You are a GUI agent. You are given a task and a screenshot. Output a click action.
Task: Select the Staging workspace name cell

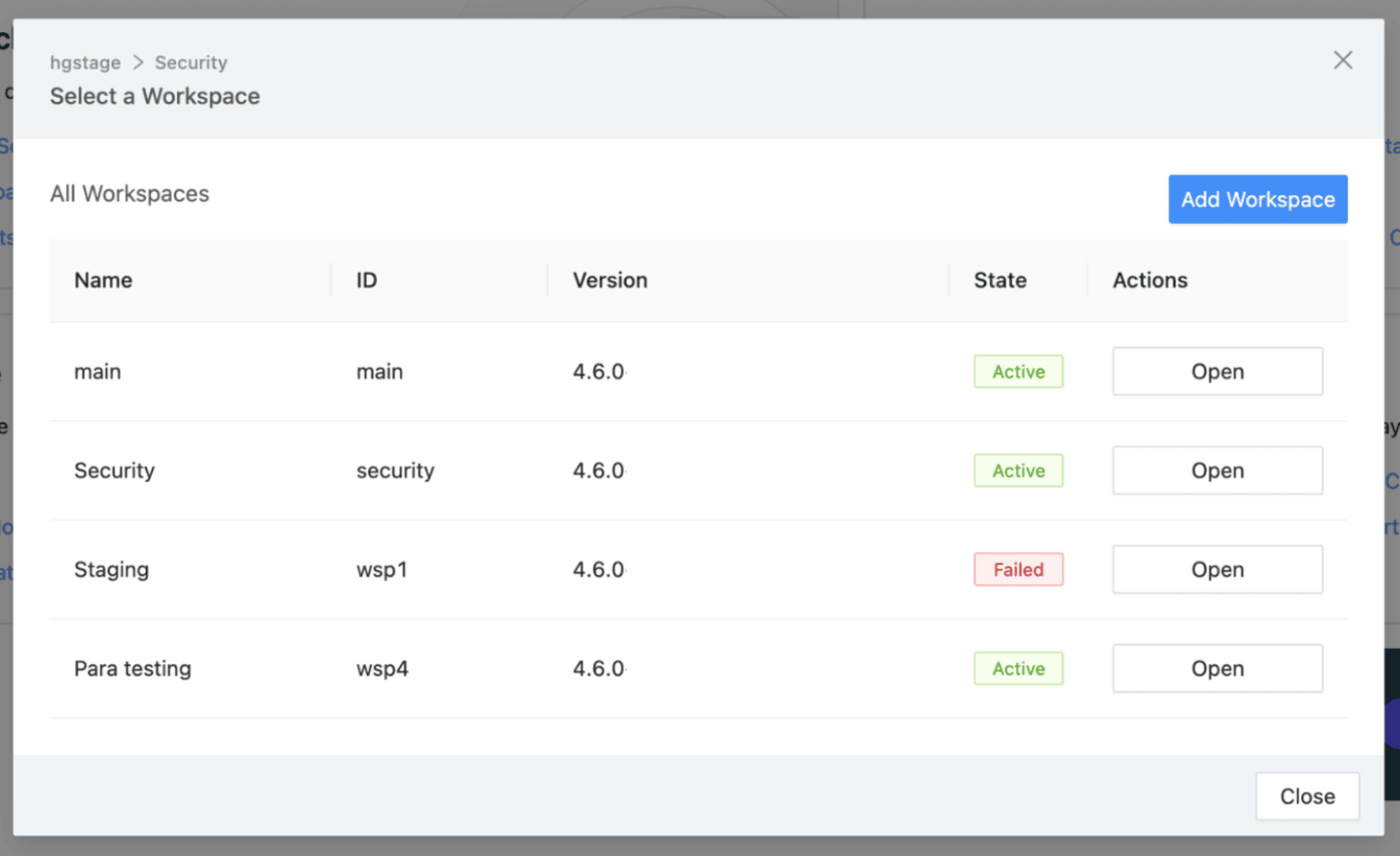[x=111, y=570]
